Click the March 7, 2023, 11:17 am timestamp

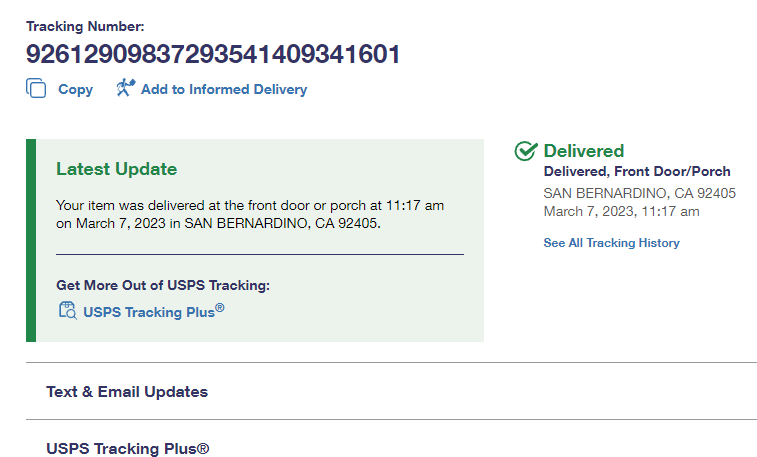pos(621,211)
